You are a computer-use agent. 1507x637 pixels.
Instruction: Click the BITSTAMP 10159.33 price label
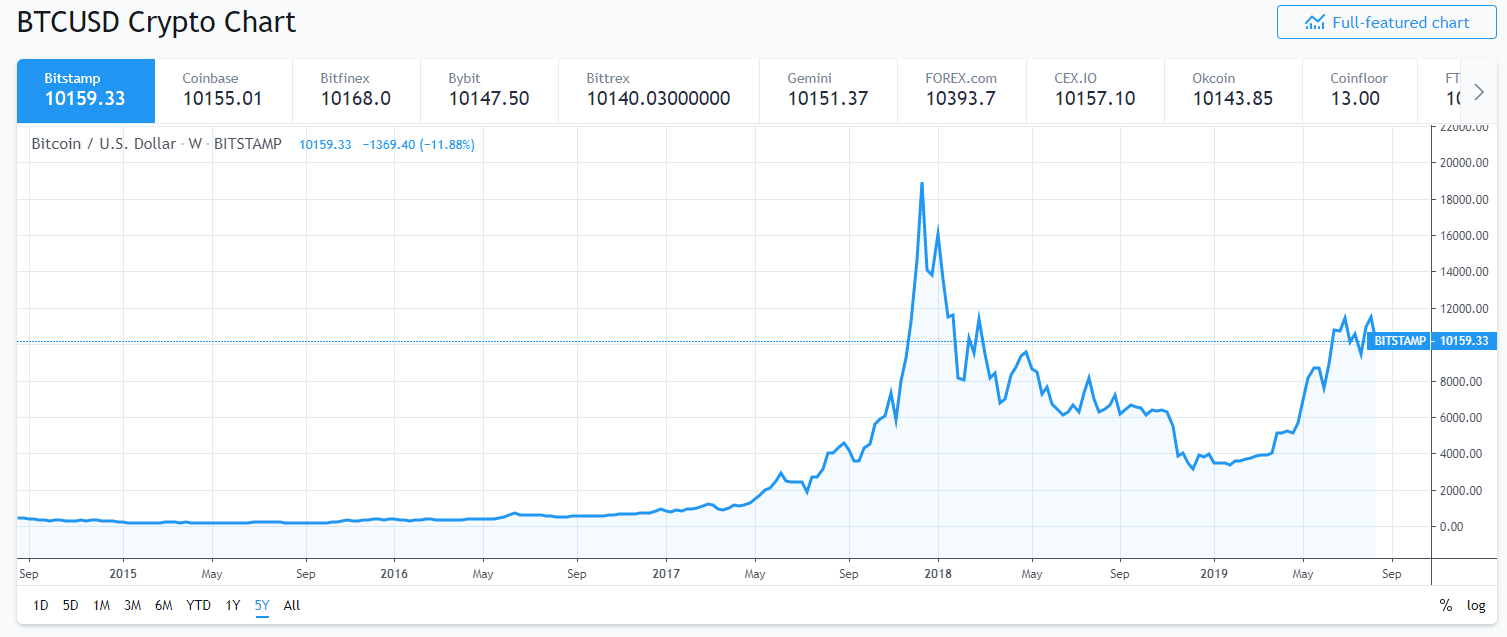tap(1432, 341)
